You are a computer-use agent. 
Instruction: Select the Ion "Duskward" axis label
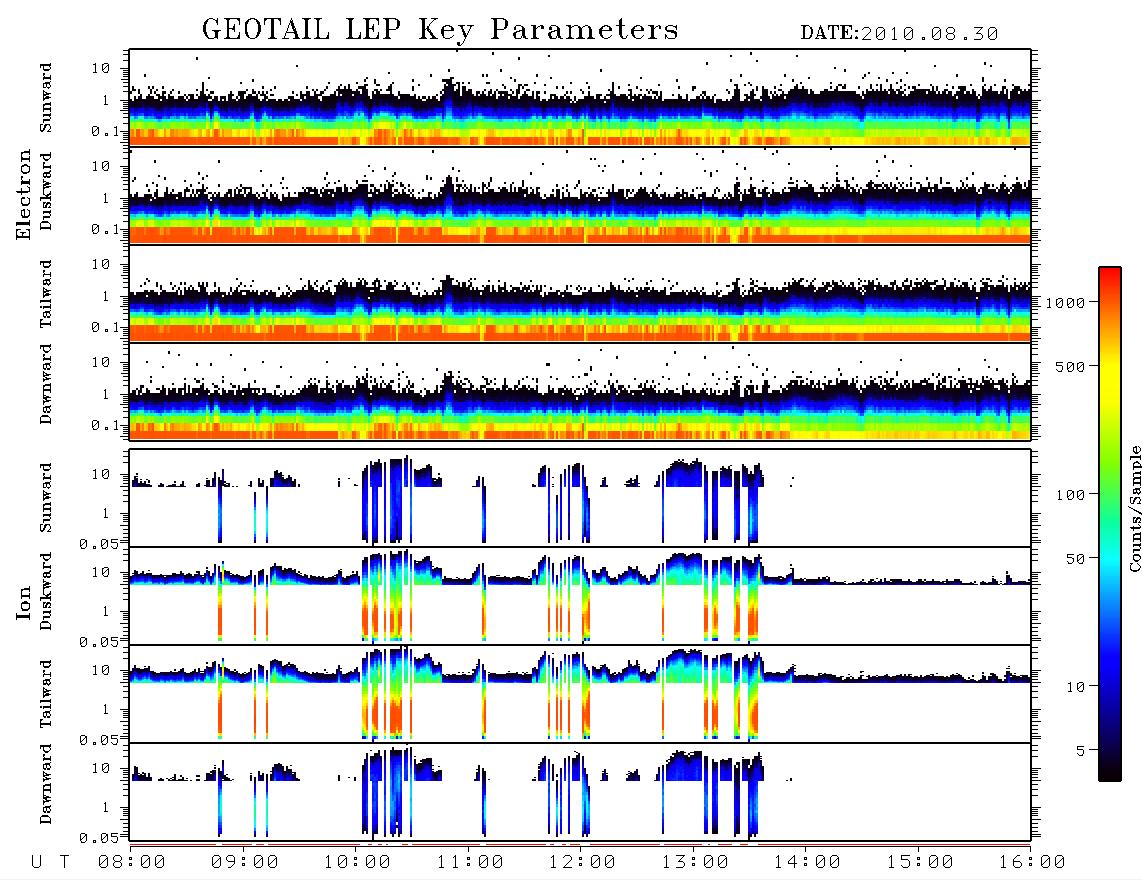[x=46, y=591]
